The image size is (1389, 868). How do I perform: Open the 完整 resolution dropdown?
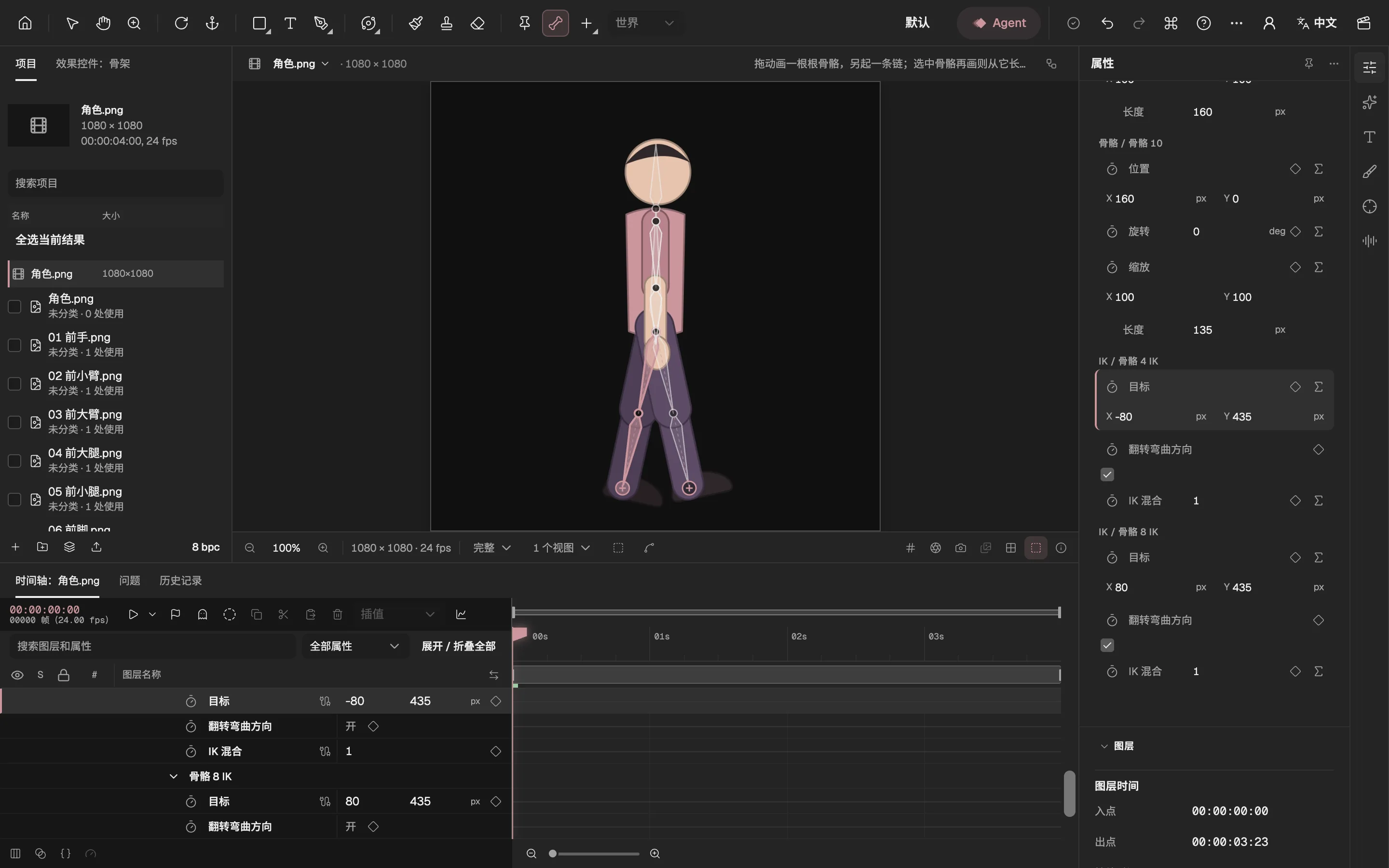(491, 548)
